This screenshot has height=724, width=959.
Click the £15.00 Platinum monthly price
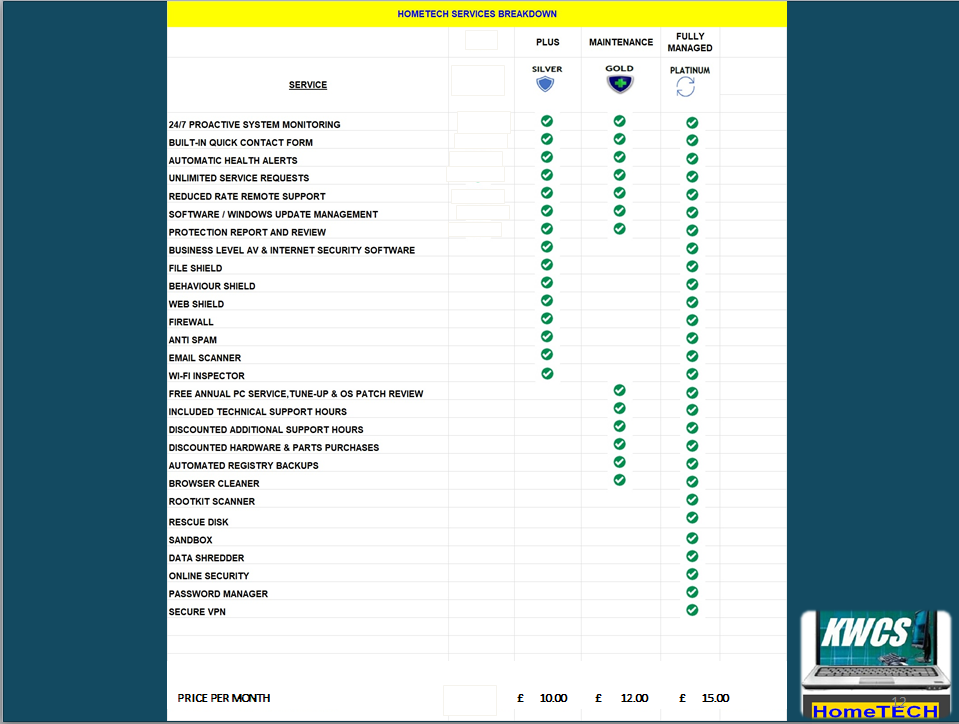[x=705, y=698]
